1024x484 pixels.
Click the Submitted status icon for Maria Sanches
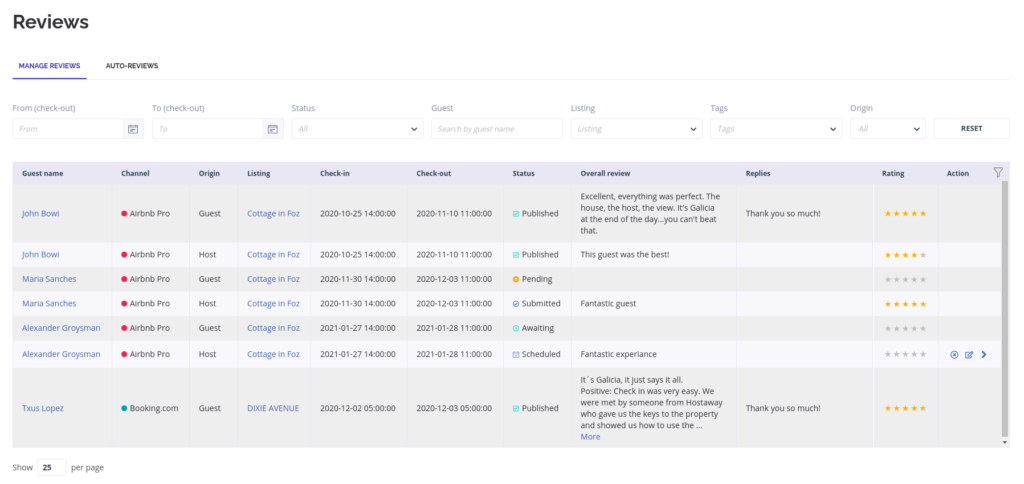tap(516, 304)
